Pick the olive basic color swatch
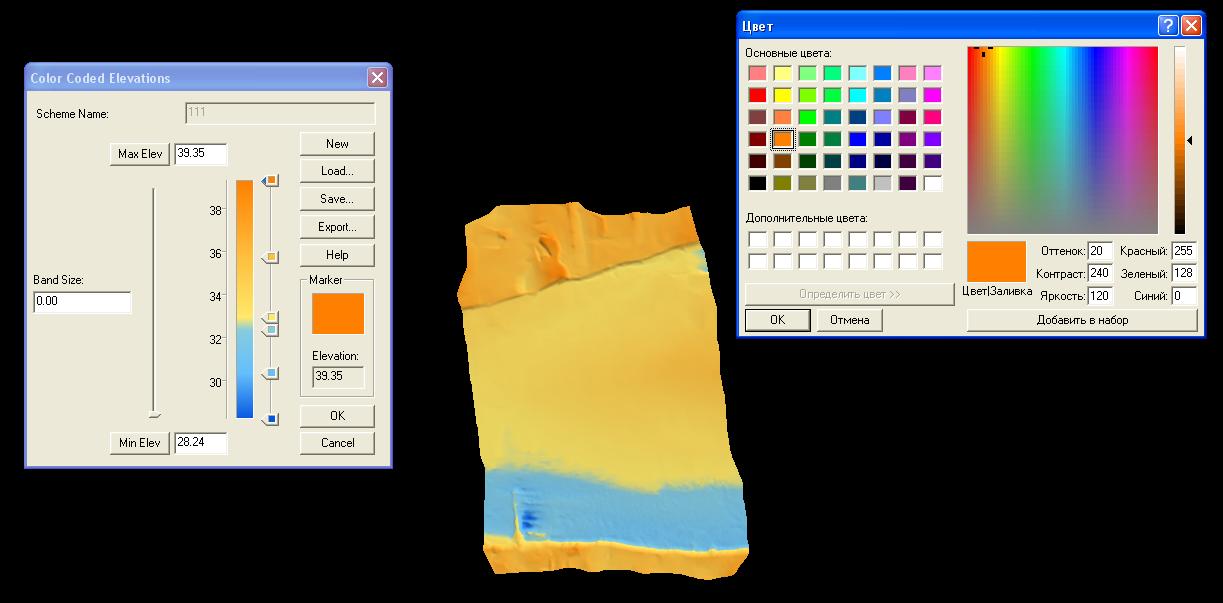This screenshot has width=1223, height=603. click(x=783, y=183)
